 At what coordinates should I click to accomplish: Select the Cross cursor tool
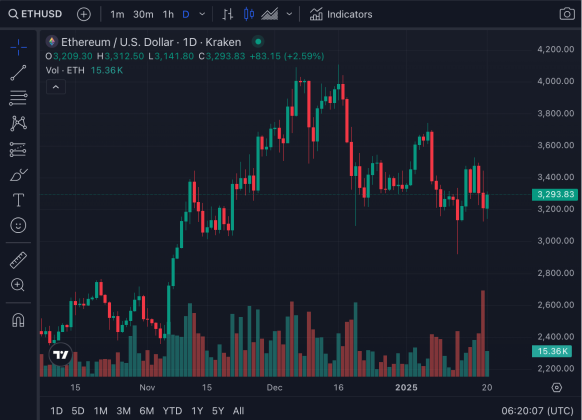(18, 47)
